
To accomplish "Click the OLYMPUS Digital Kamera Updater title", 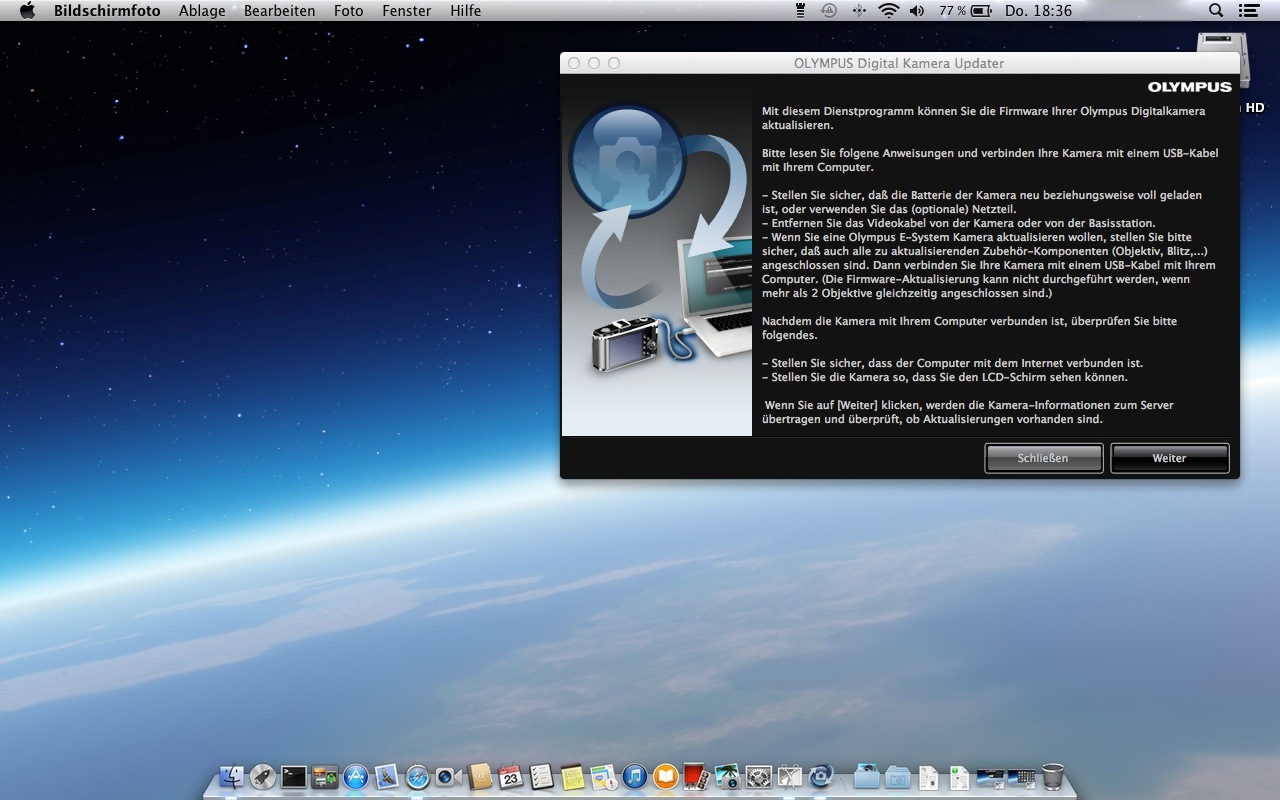I will (899, 63).
